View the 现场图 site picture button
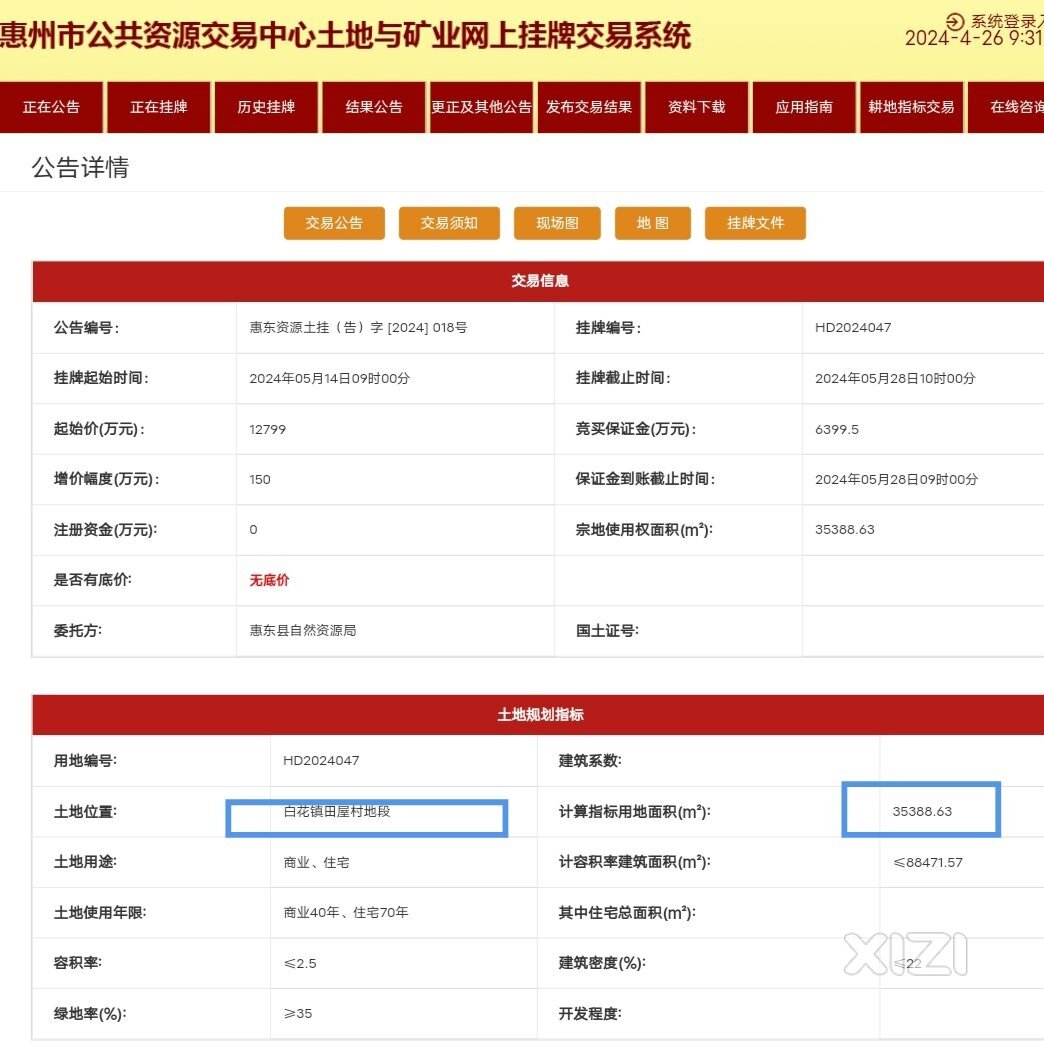Screen dimensions: 1044x1052 [557, 223]
